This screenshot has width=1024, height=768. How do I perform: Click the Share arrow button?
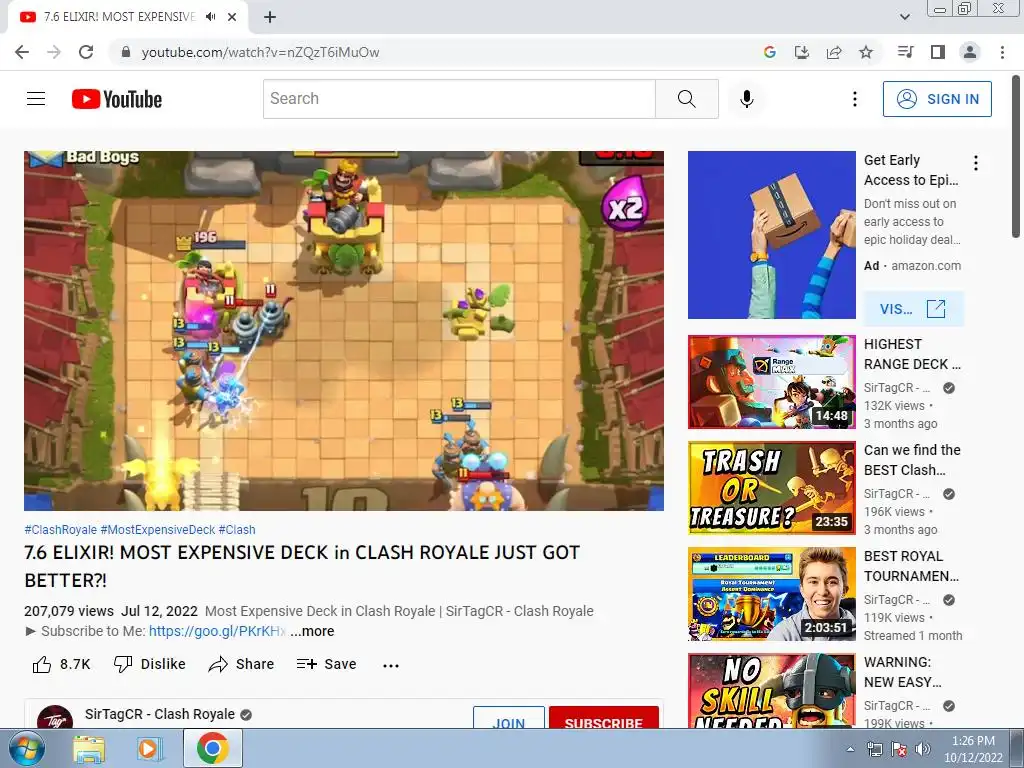tap(241, 664)
